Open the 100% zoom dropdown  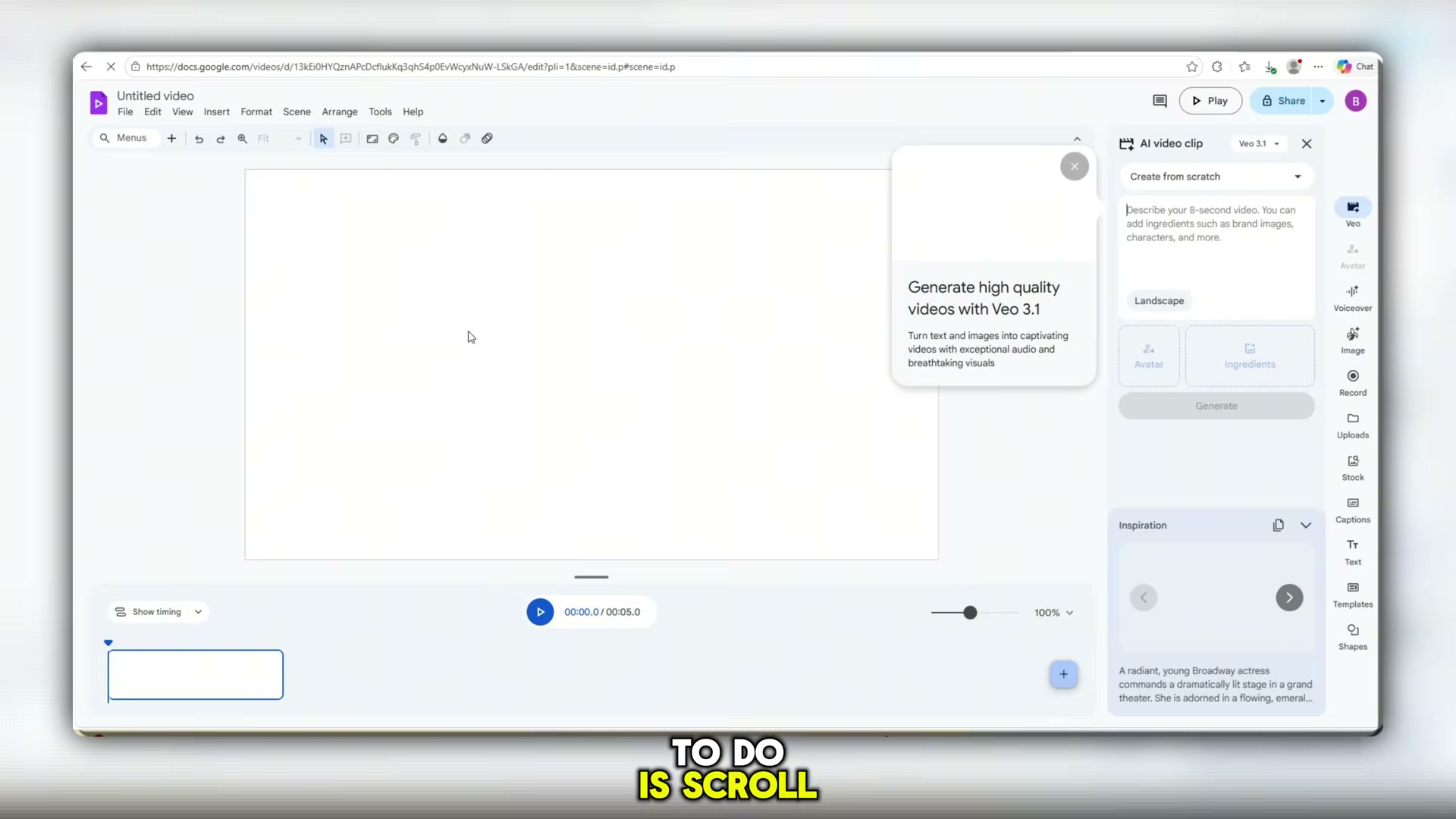coord(1054,613)
